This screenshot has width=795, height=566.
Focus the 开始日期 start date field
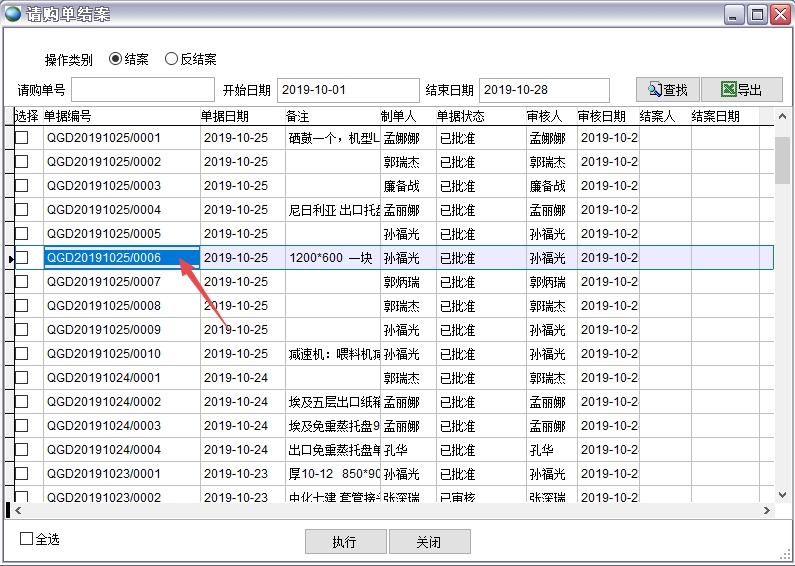[347, 90]
